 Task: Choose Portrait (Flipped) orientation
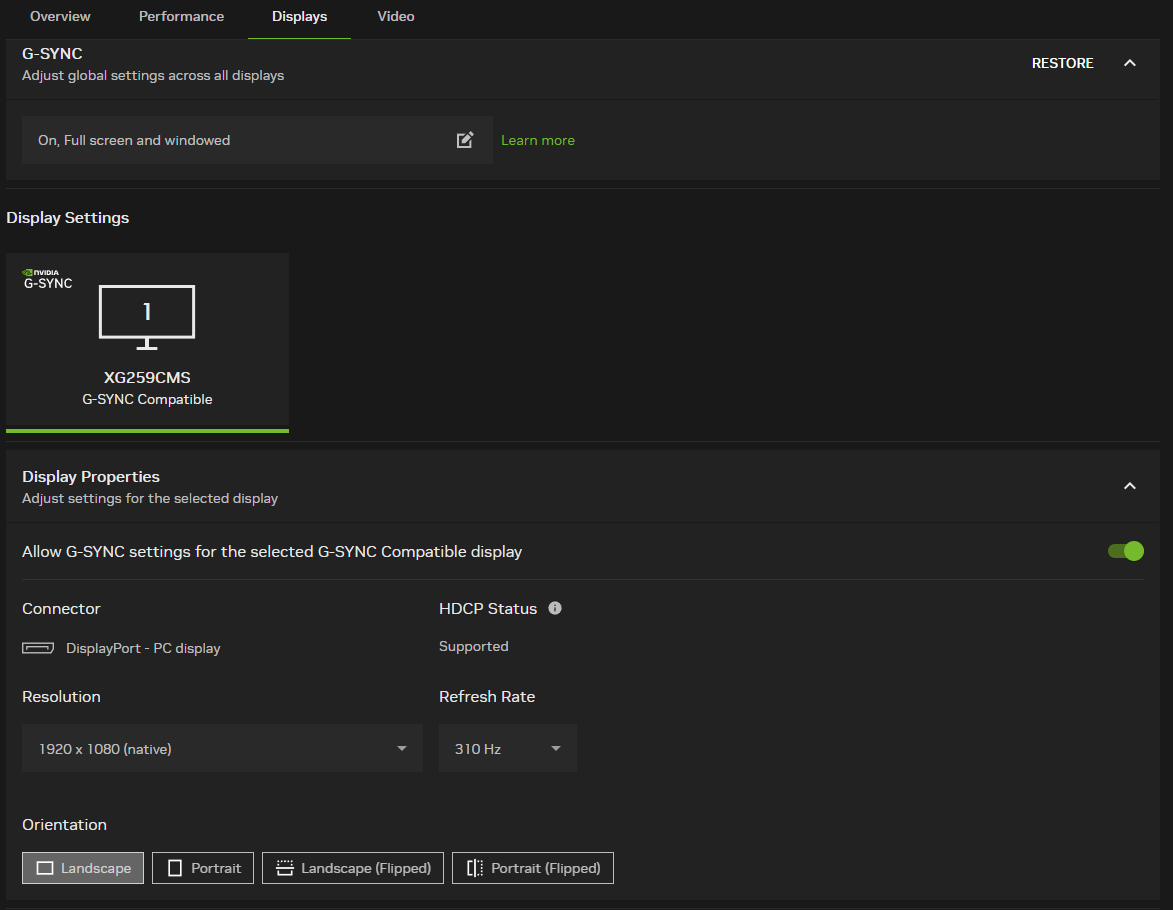[x=533, y=868]
